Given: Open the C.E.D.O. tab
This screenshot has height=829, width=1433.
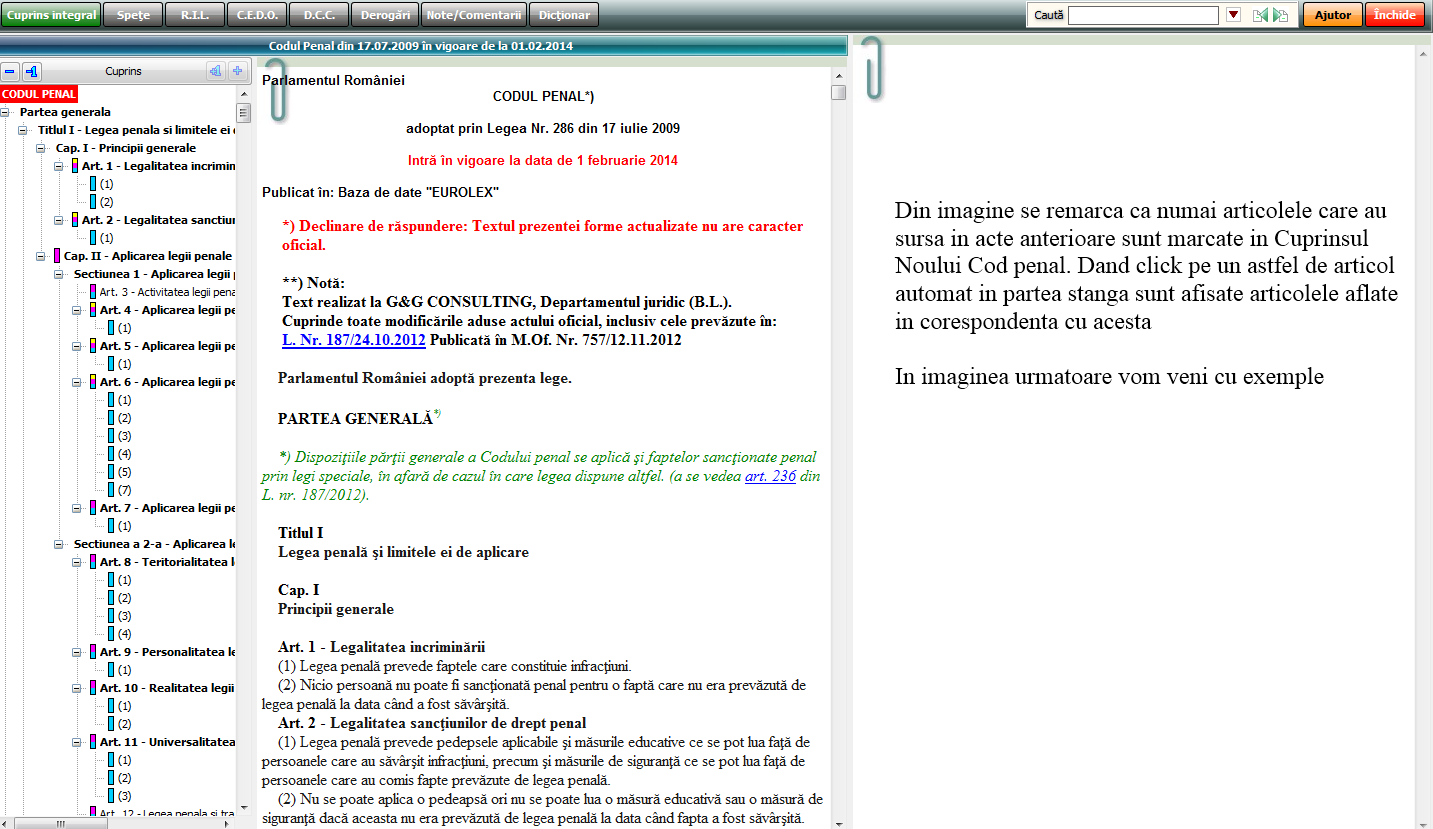Looking at the screenshot, I should [257, 15].
